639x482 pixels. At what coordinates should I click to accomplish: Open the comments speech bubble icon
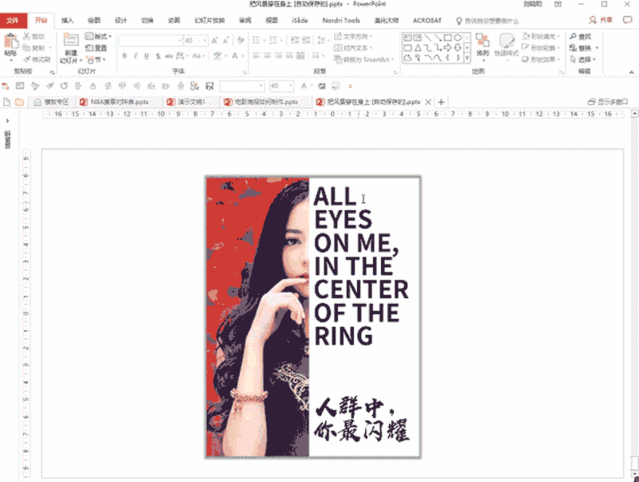click(x=628, y=20)
